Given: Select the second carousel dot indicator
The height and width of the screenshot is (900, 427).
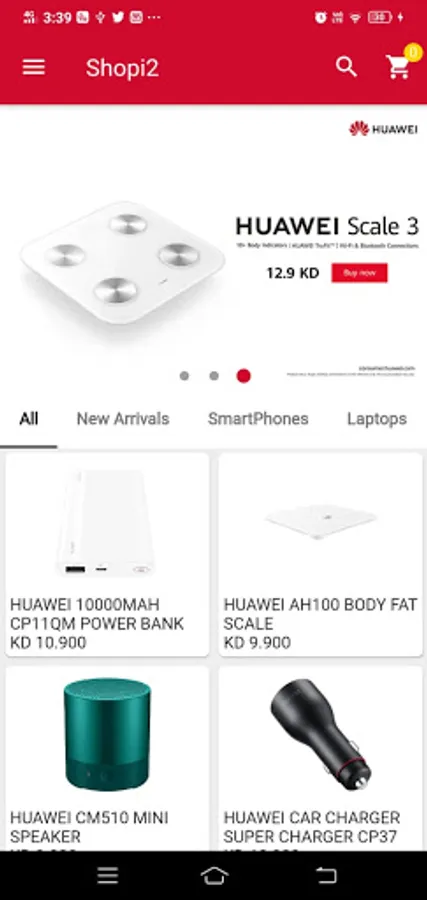Looking at the screenshot, I should point(214,376).
